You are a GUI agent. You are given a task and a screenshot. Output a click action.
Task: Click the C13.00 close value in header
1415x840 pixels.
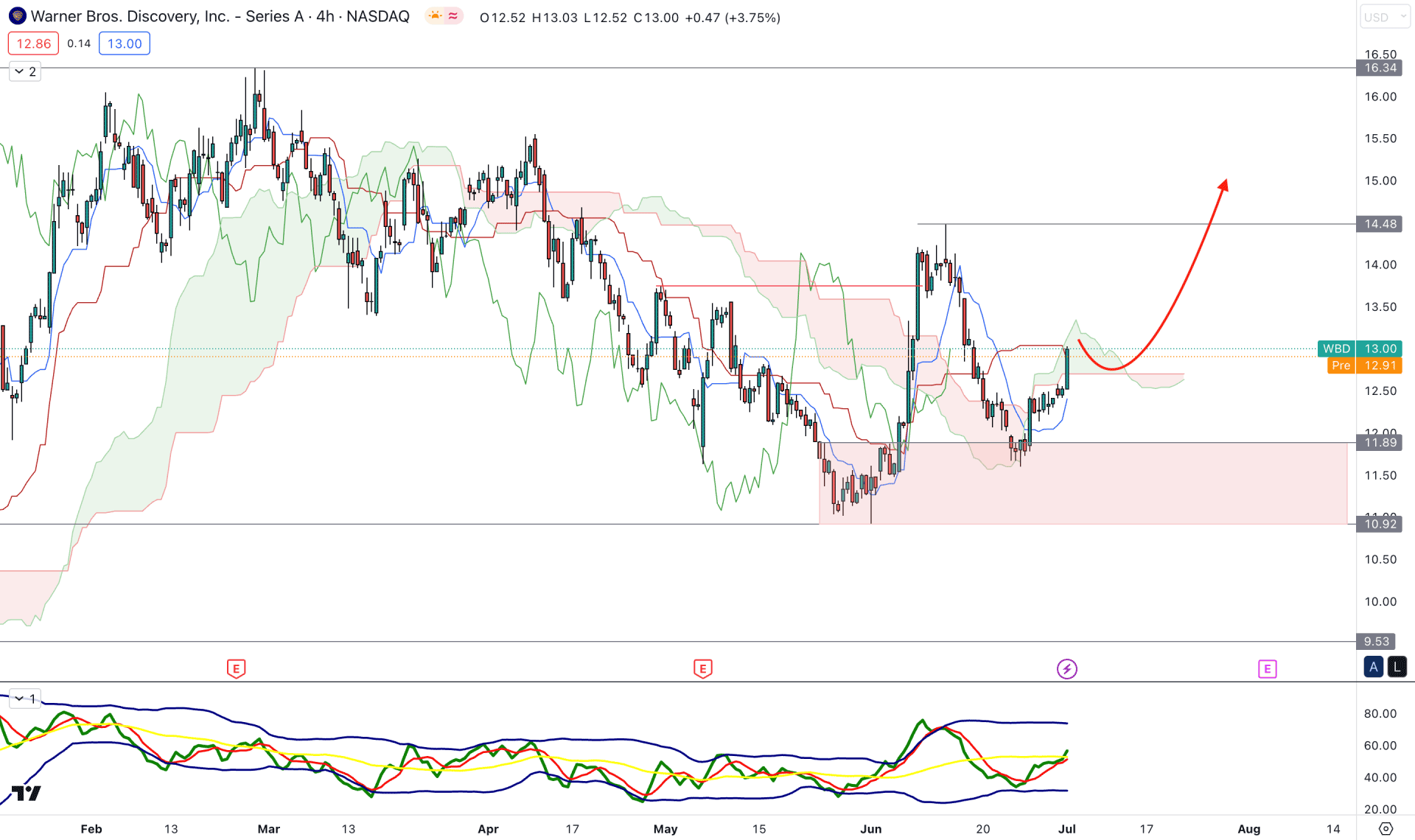click(x=656, y=18)
